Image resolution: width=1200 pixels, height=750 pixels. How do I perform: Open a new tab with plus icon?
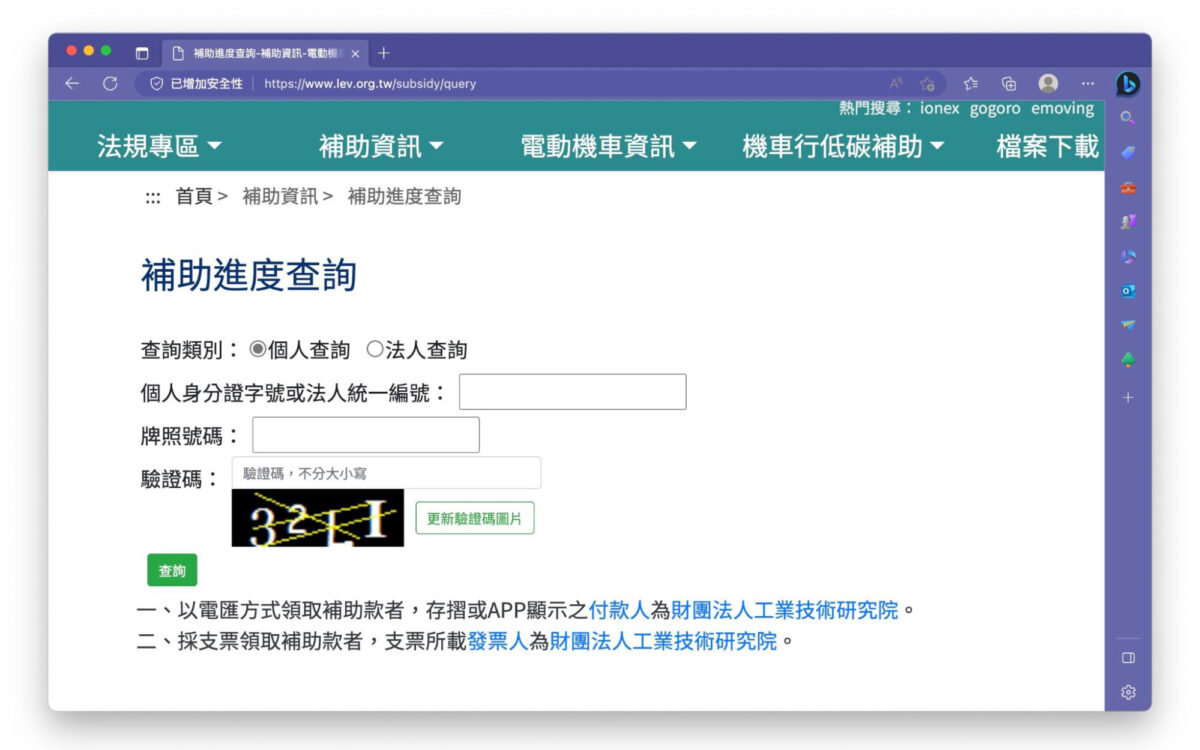[384, 53]
